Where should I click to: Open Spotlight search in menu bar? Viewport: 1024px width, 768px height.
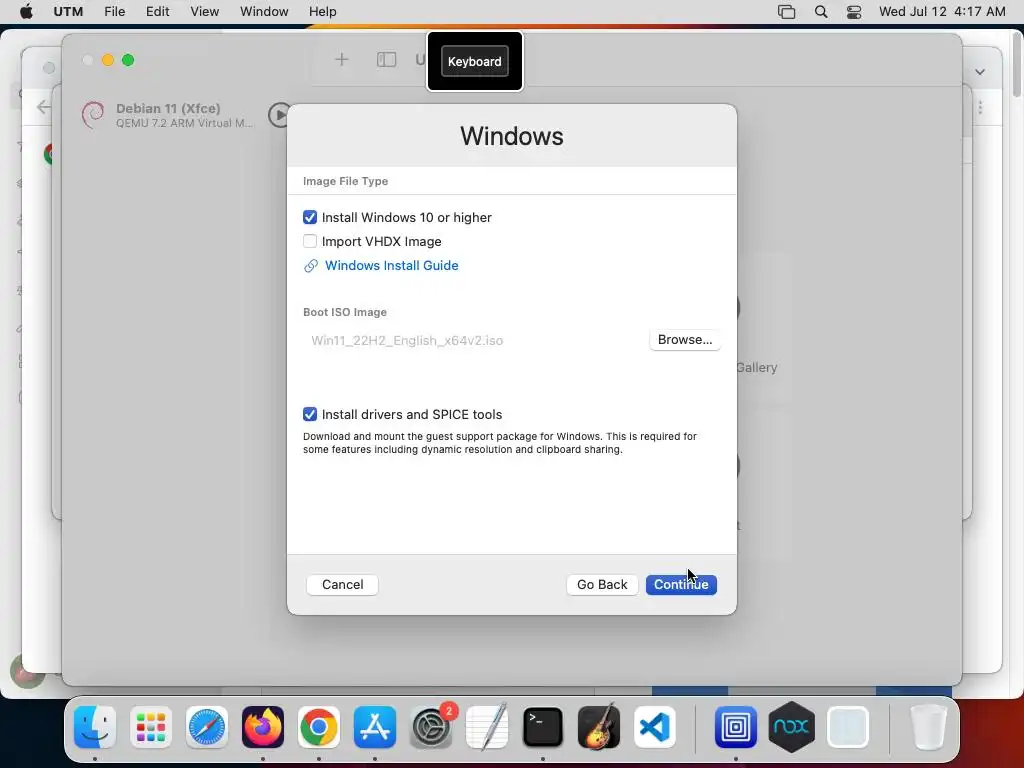(x=821, y=12)
